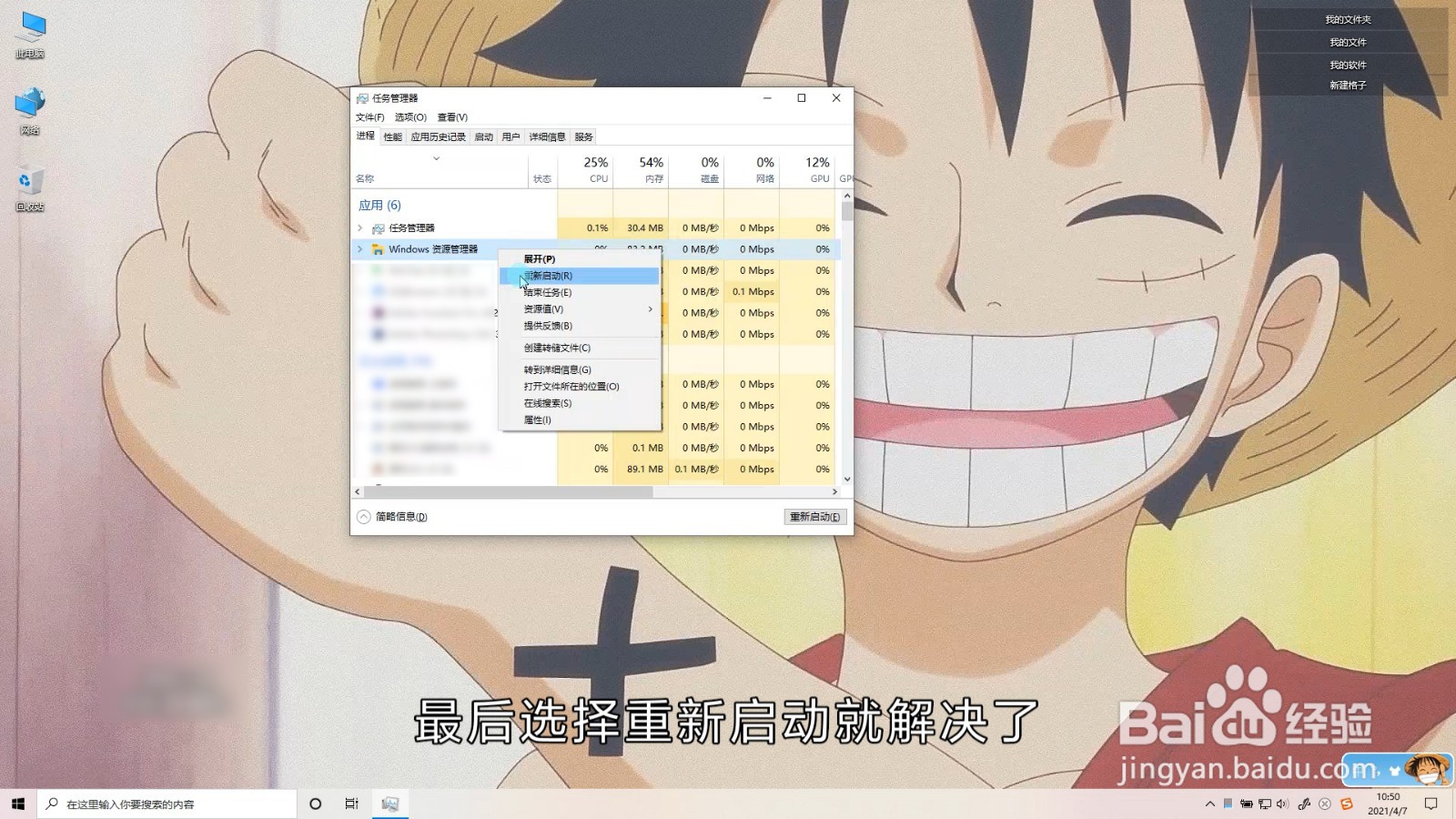Screen dimensions: 1456x819
Task: Sort by the CPU column header
Action: point(585,170)
